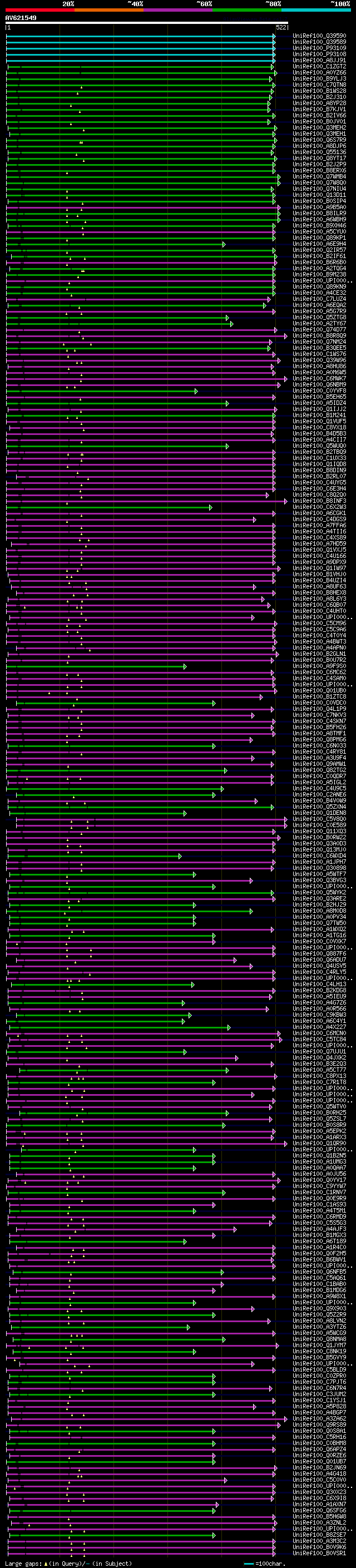Viewport: 356px width, 1568px height.
Task: Select the UniRef100_A4CE32 entry
Action: pyautogui.click(x=319, y=293)
